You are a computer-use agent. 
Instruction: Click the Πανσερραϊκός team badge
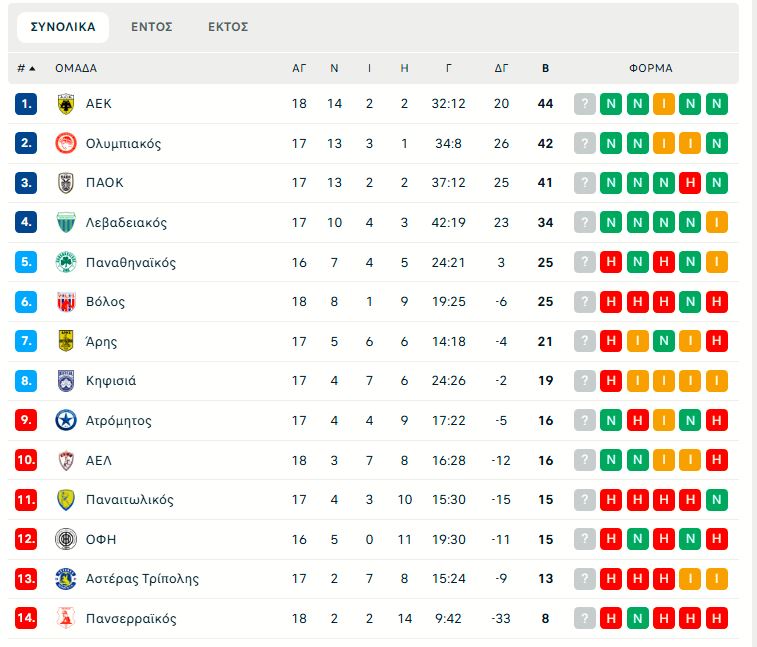tap(66, 618)
